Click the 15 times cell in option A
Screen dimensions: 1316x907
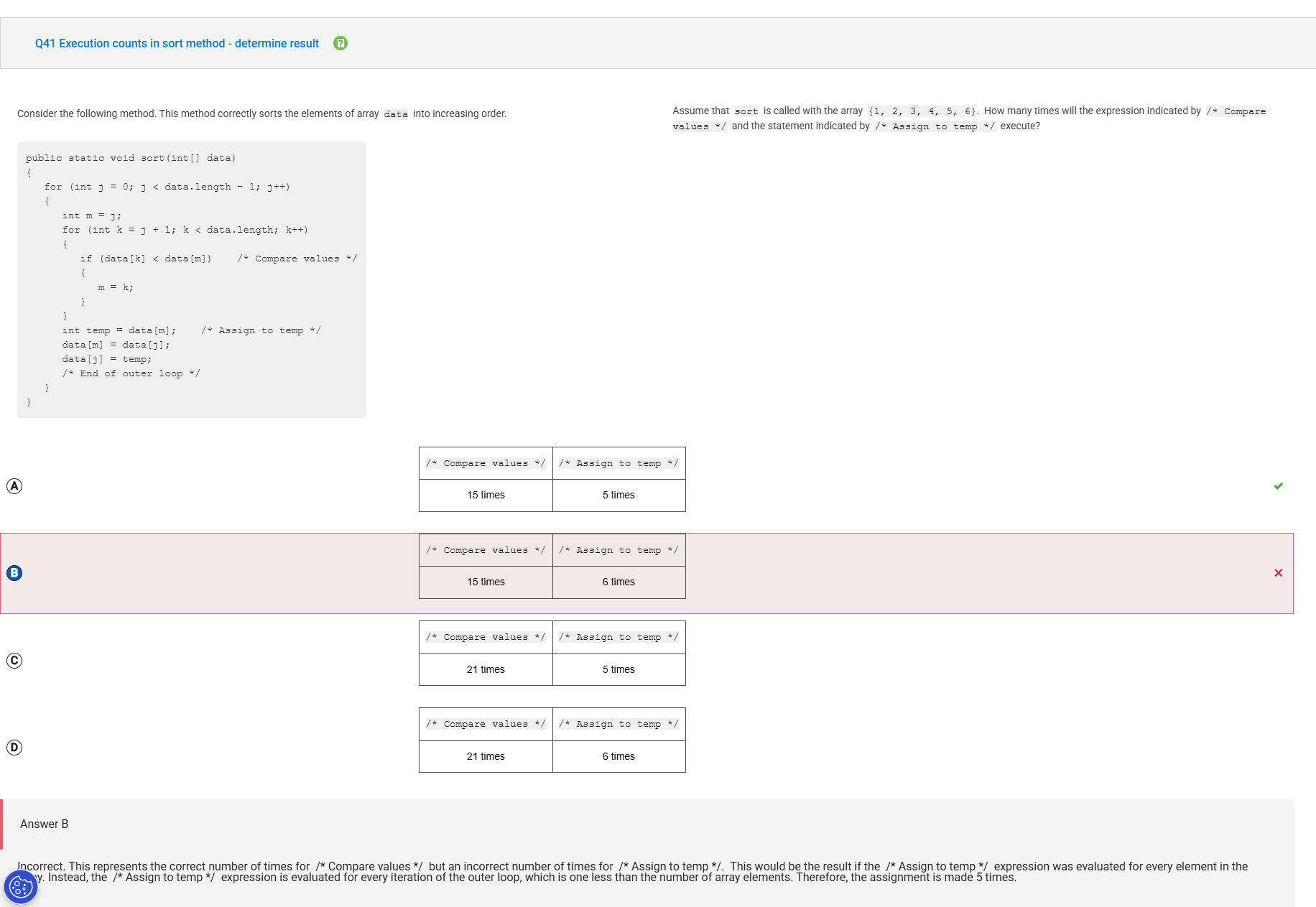coord(486,496)
